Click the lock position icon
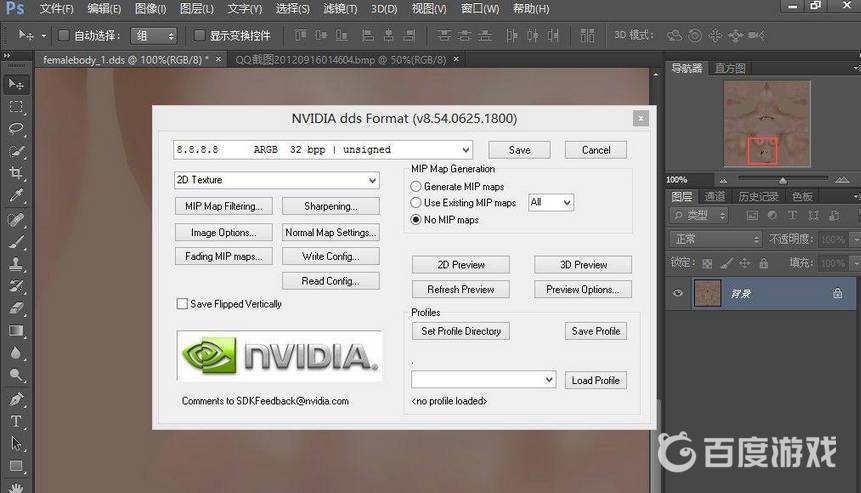Viewport: 861px width, 493px height. pyautogui.click(x=745, y=264)
